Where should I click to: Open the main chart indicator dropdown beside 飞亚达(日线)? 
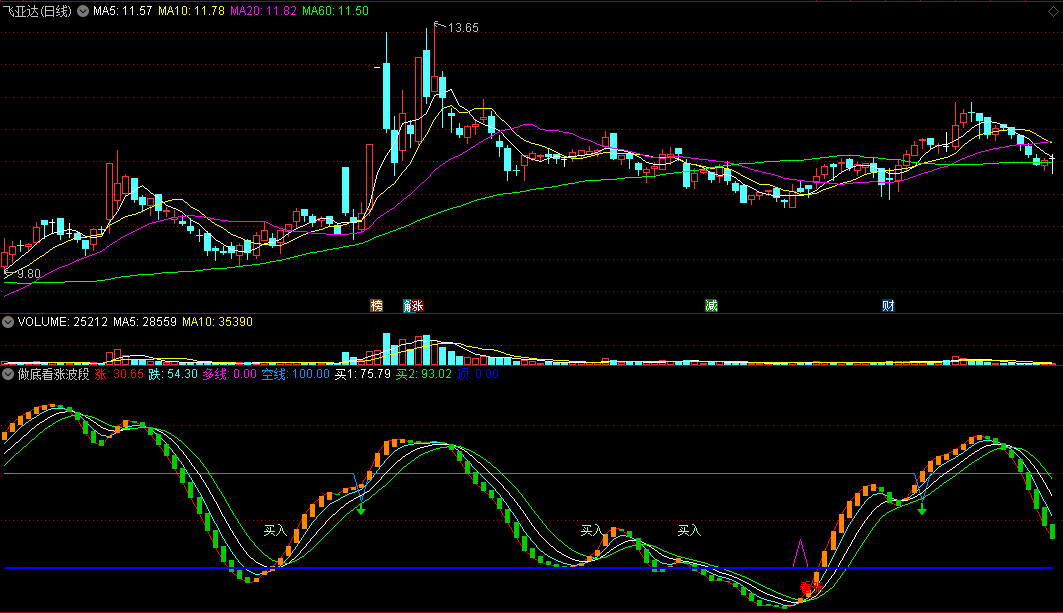tap(83, 11)
